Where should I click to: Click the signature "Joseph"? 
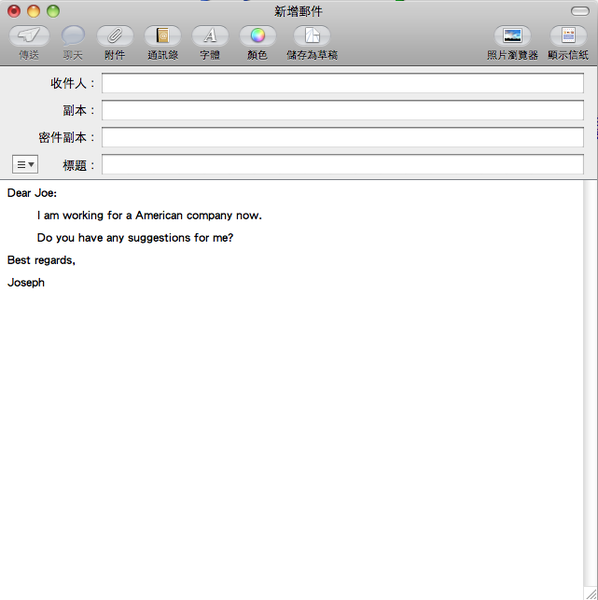[26, 283]
